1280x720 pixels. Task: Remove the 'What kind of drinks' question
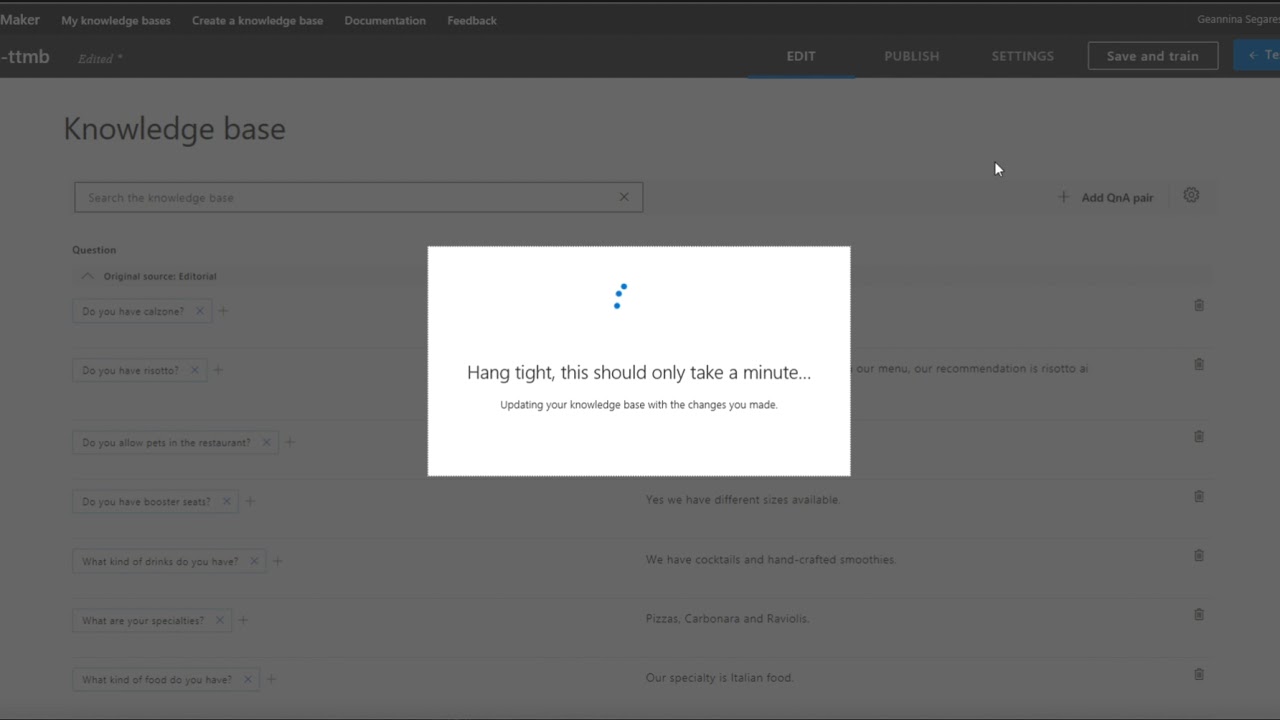point(254,561)
